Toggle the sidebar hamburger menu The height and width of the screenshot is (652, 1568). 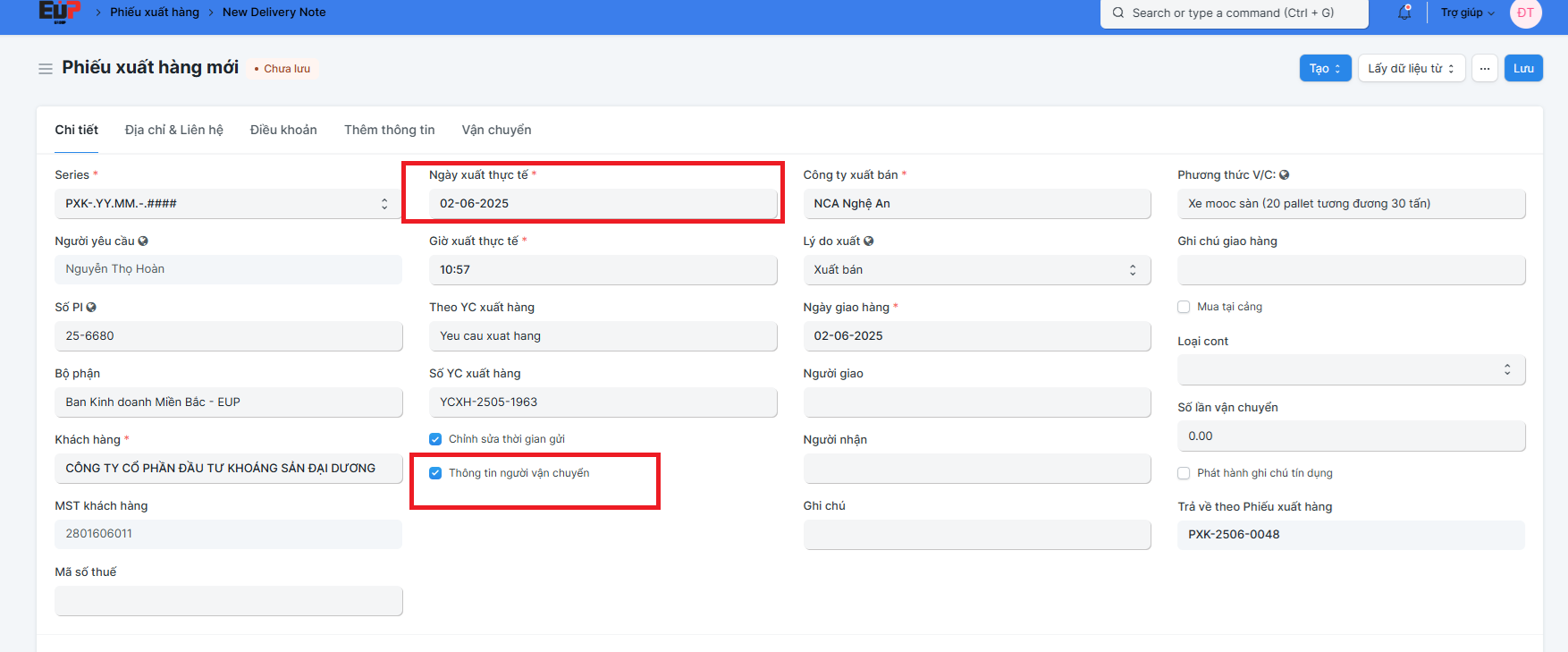point(46,69)
